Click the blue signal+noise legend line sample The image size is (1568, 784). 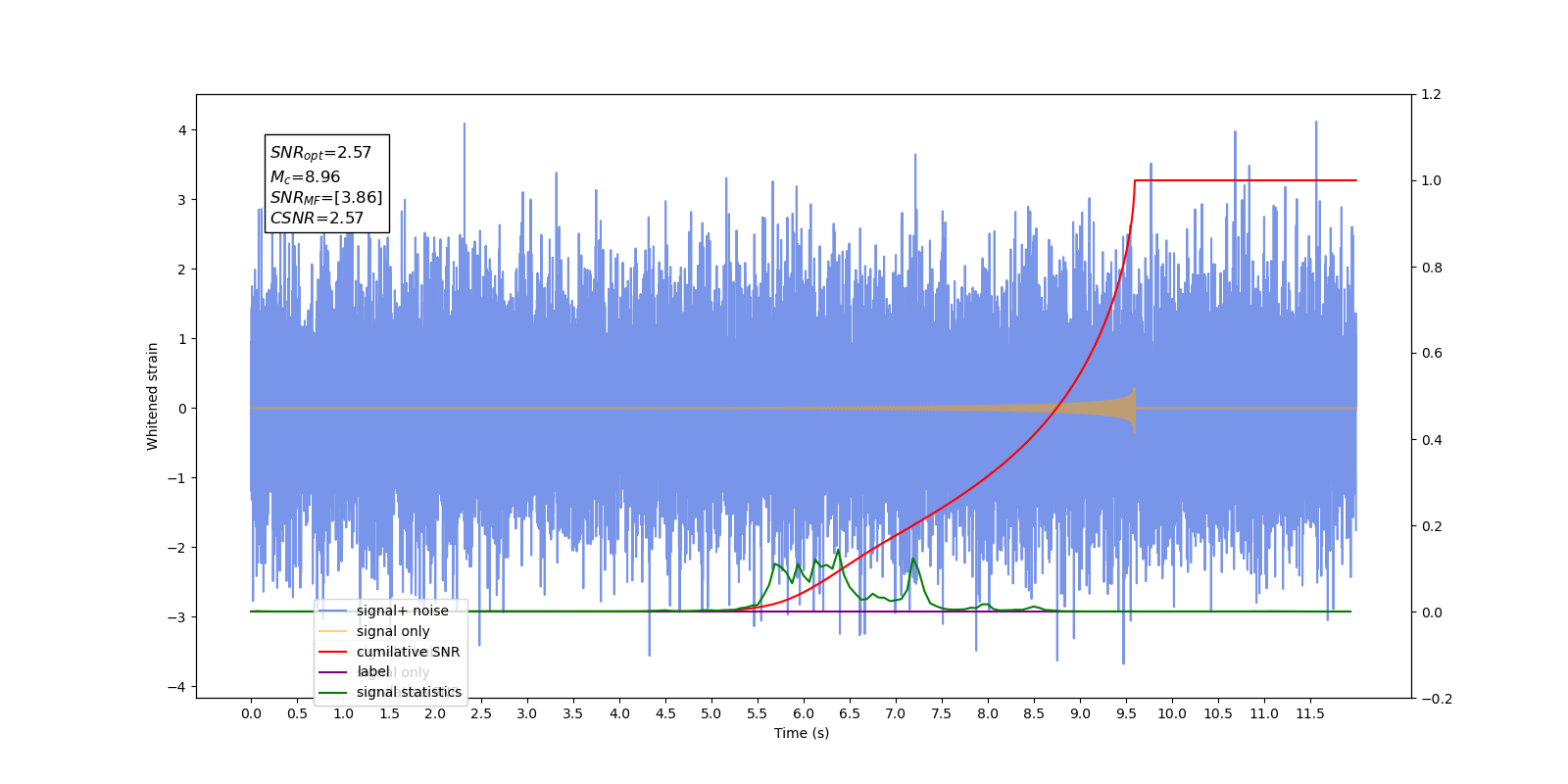[x=333, y=611]
